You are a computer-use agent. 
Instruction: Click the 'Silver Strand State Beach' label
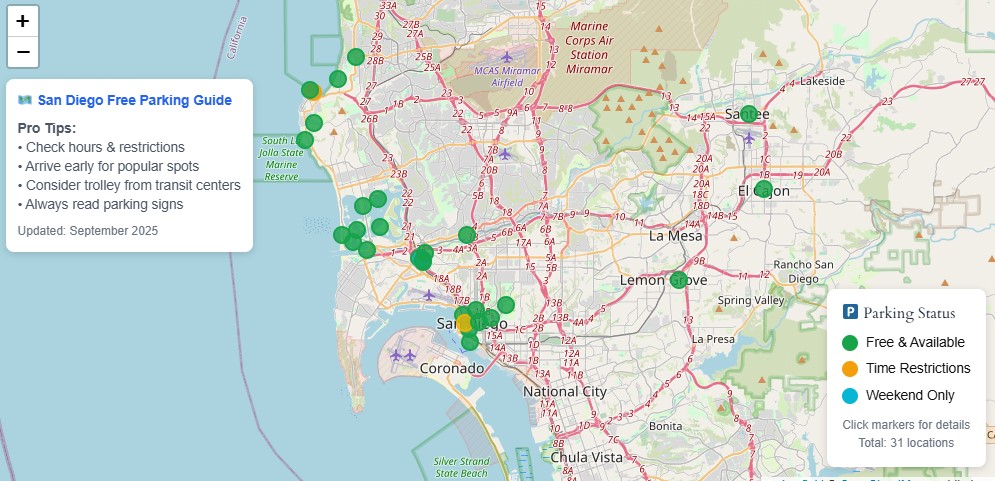(461, 467)
